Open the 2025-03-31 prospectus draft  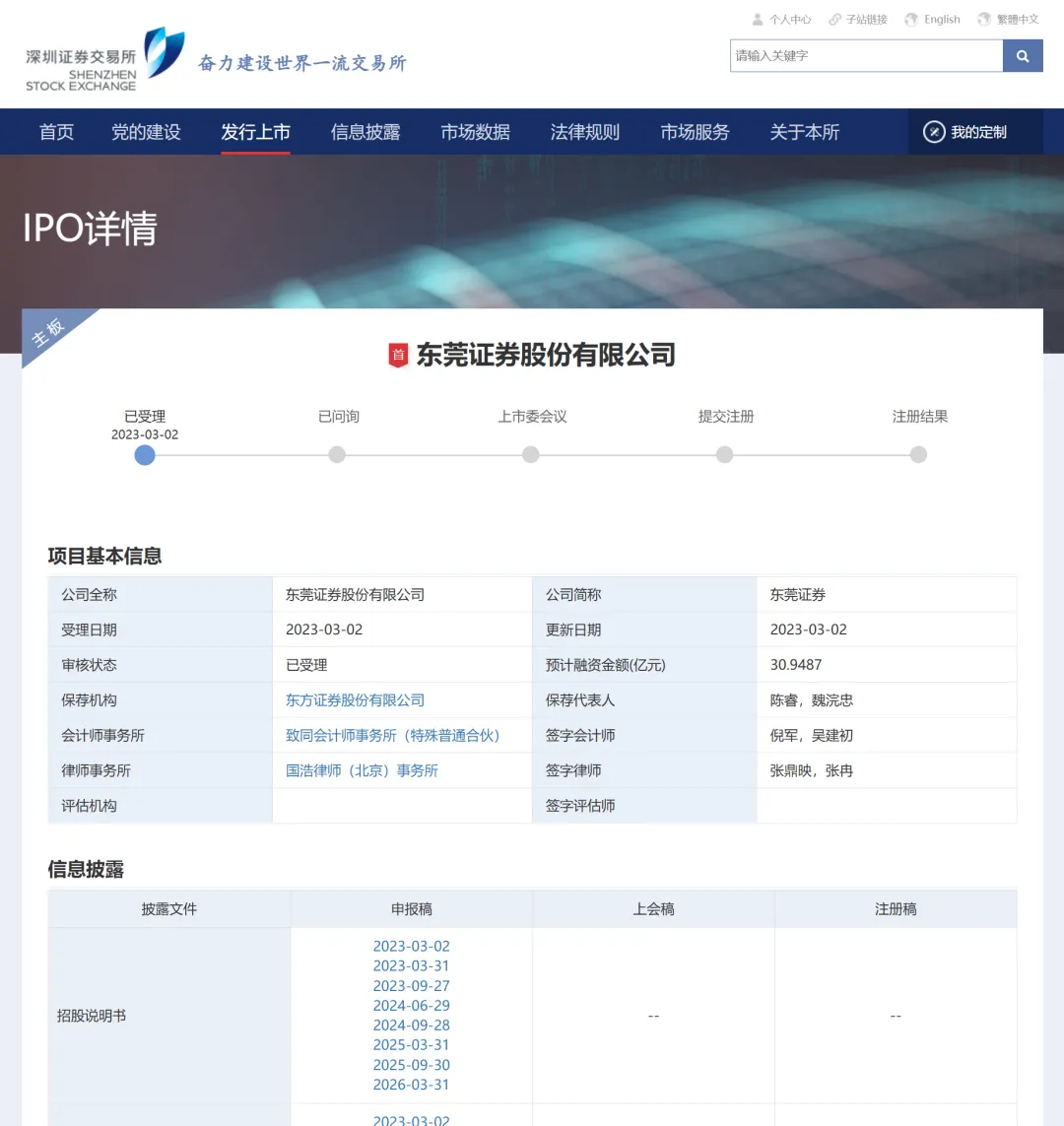click(x=412, y=1045)
